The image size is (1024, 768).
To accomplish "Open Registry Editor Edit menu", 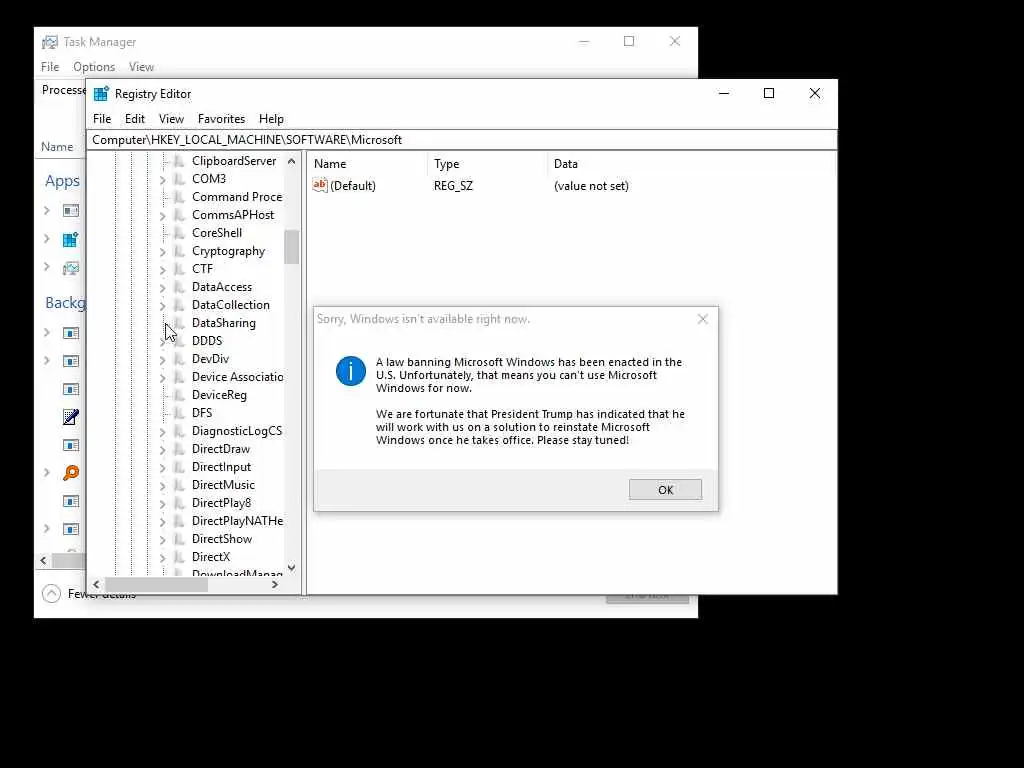I will tap(135, 119).
